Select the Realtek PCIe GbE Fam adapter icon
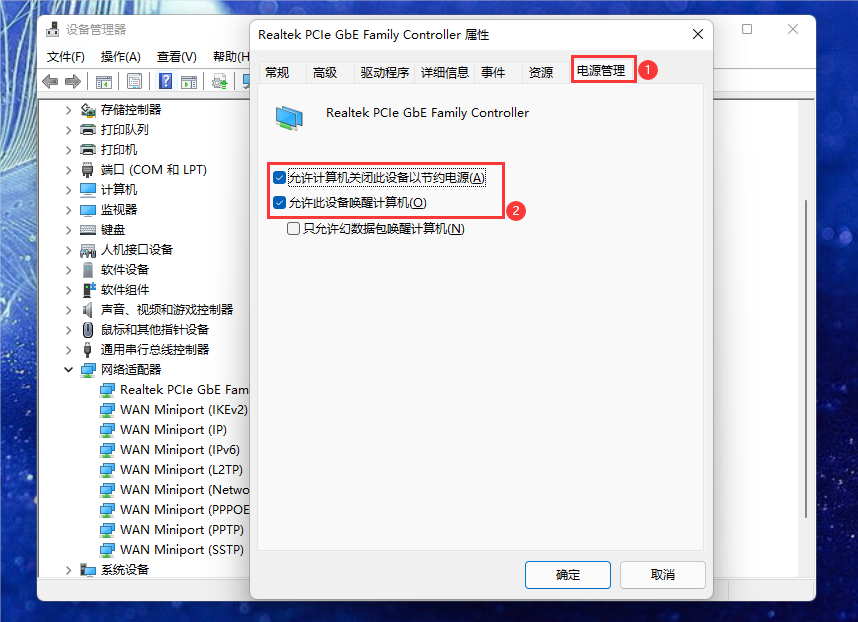Viewport: 858px width, 622px height. [x=107, y=390]
